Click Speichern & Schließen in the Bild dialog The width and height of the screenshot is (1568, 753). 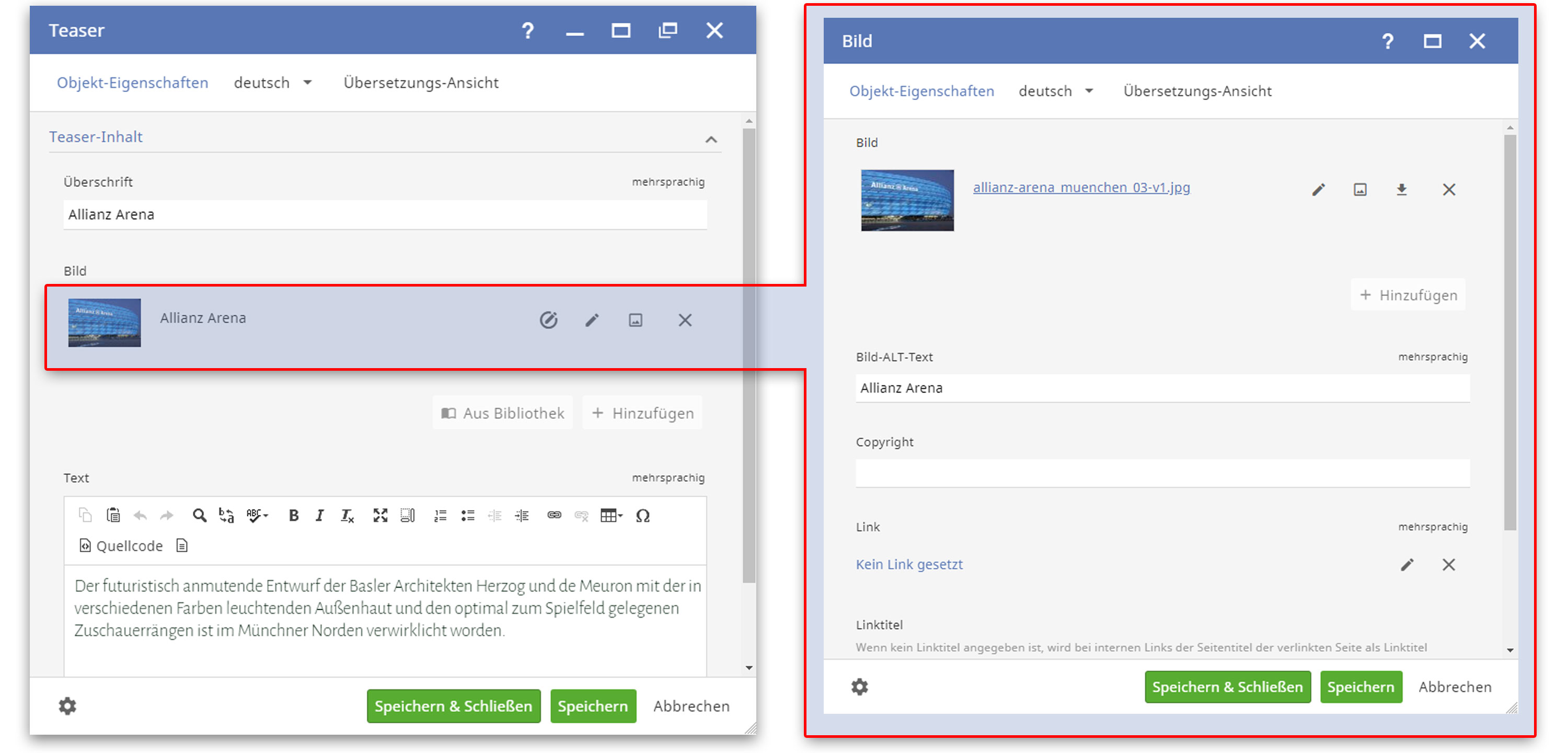1227,687
